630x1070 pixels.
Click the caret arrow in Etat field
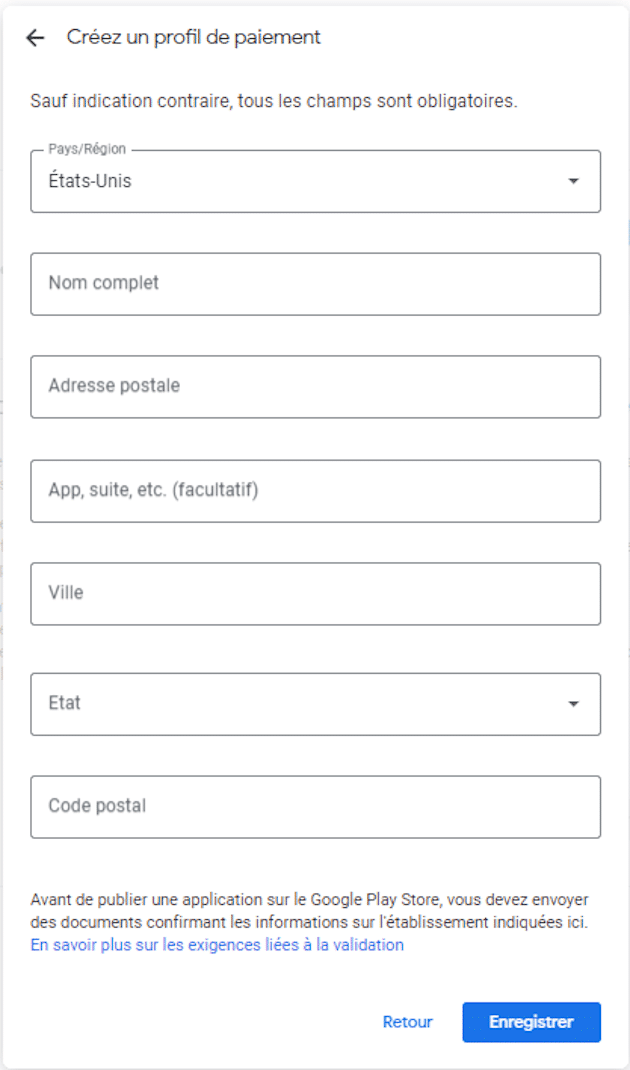[573, 704]
